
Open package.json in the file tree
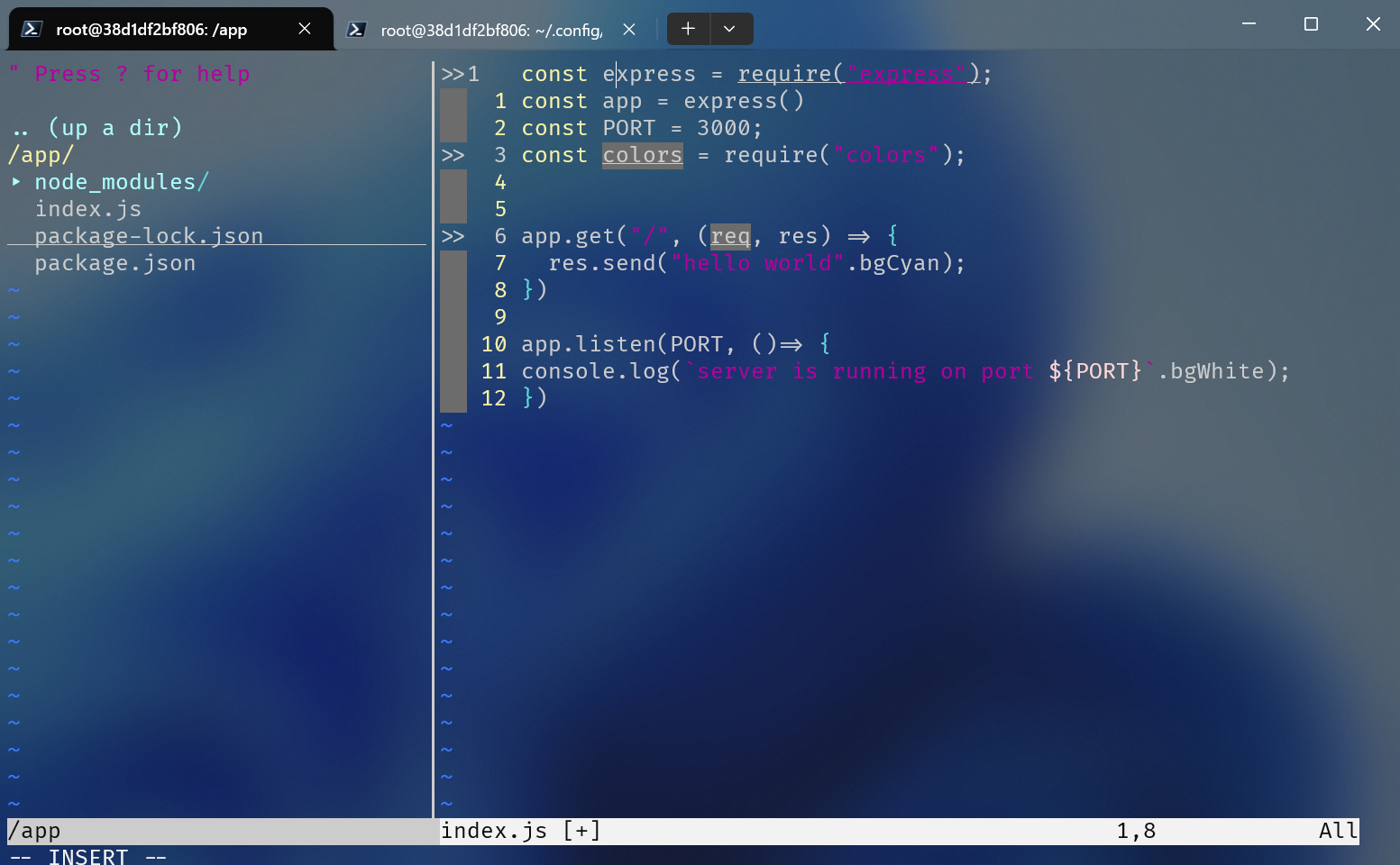(x=115, y=263)
